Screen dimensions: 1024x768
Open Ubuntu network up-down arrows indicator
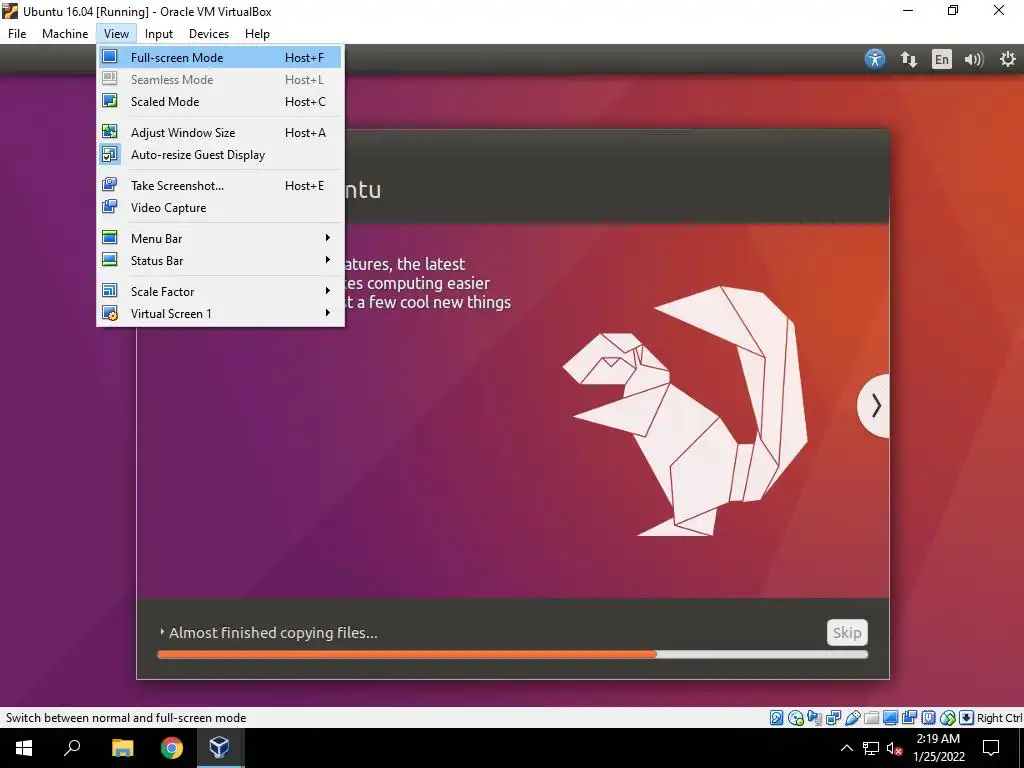908,59
